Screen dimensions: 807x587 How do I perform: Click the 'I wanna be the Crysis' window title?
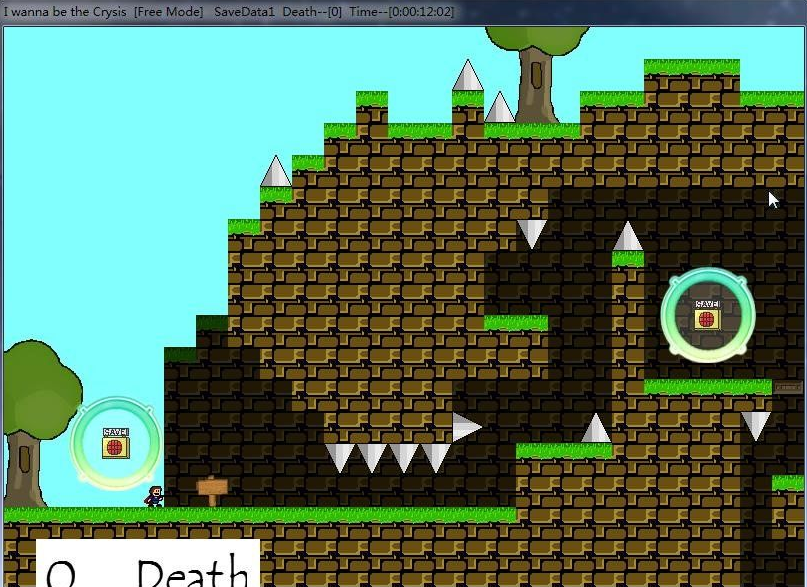click(x=65, y=11)
